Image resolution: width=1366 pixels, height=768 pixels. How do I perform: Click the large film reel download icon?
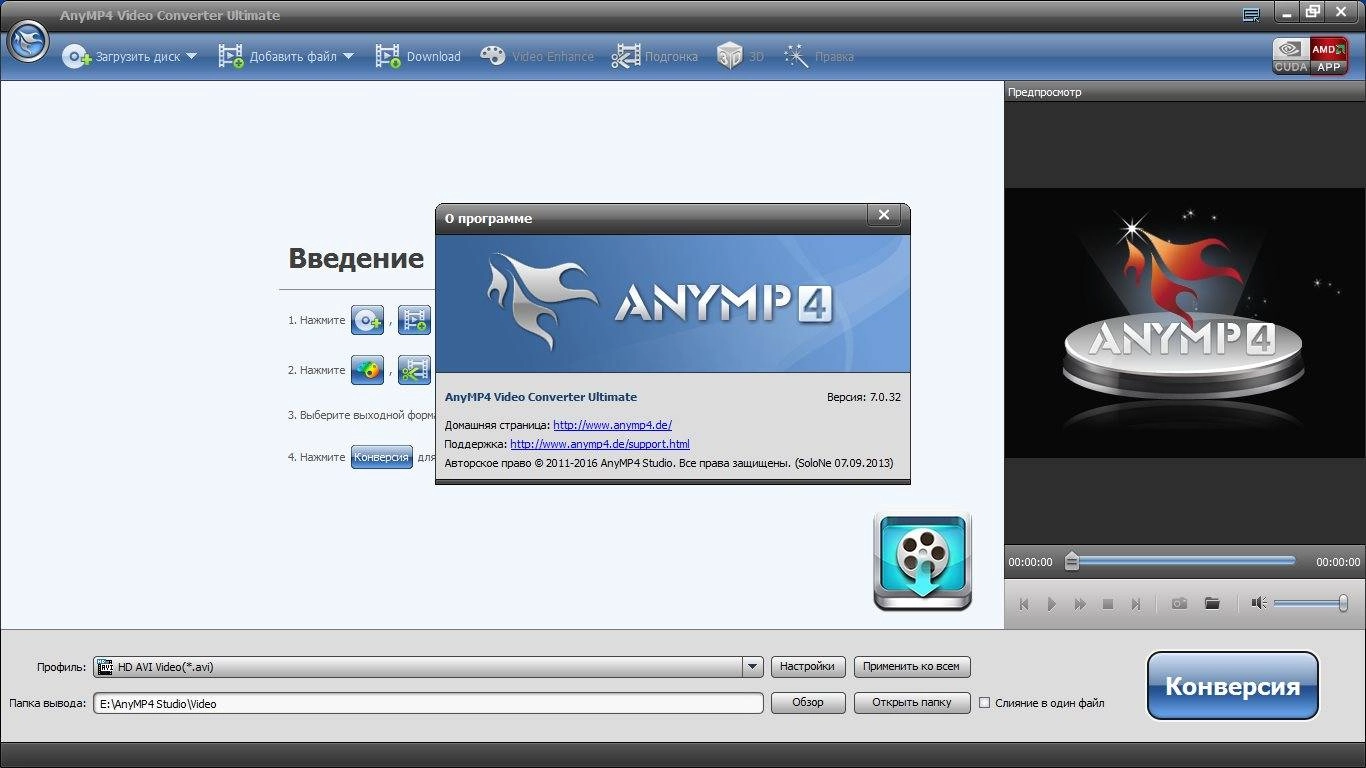(922, 561)
